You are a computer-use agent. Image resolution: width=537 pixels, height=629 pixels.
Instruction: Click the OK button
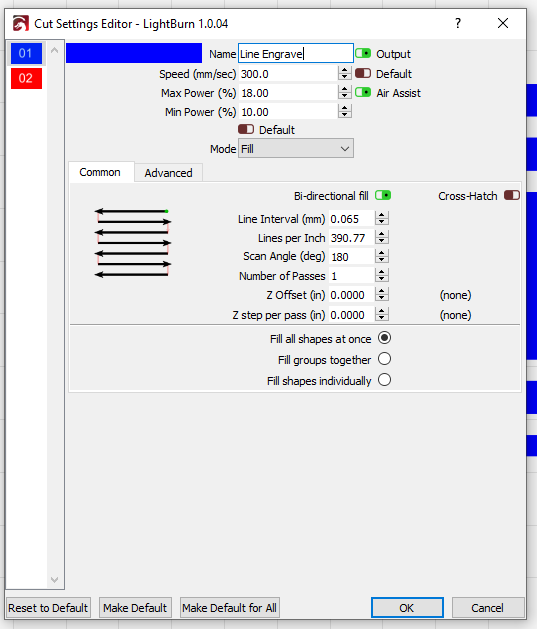[x=407, y=608]
